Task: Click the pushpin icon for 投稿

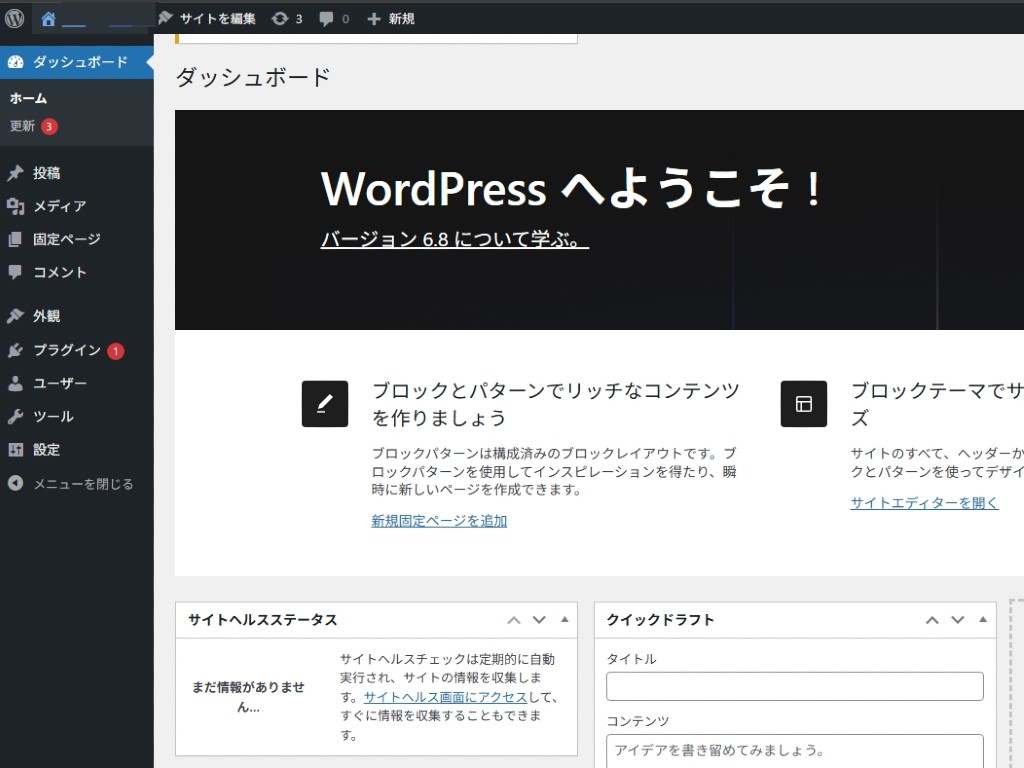Action: 16,173
